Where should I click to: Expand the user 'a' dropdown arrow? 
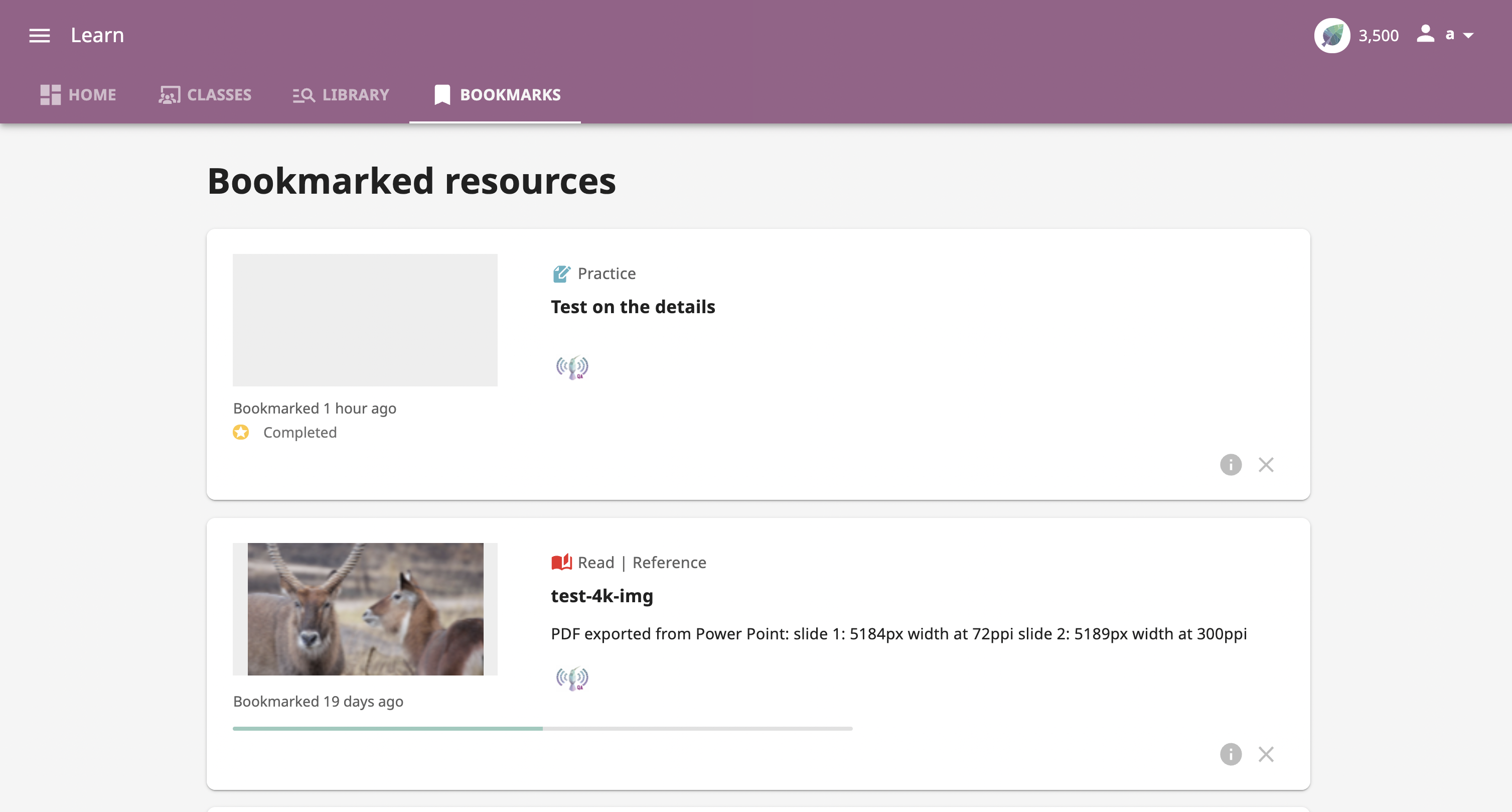1468,35
